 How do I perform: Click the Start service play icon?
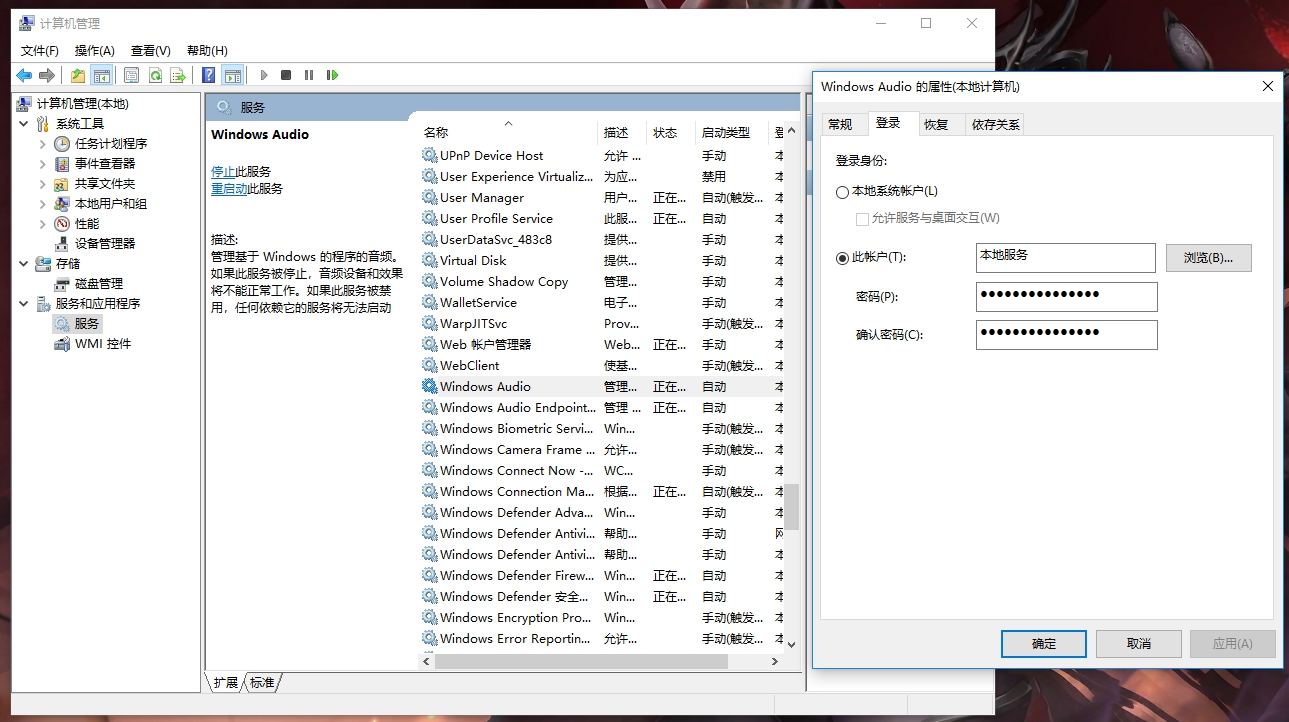(x=264, y=75)
